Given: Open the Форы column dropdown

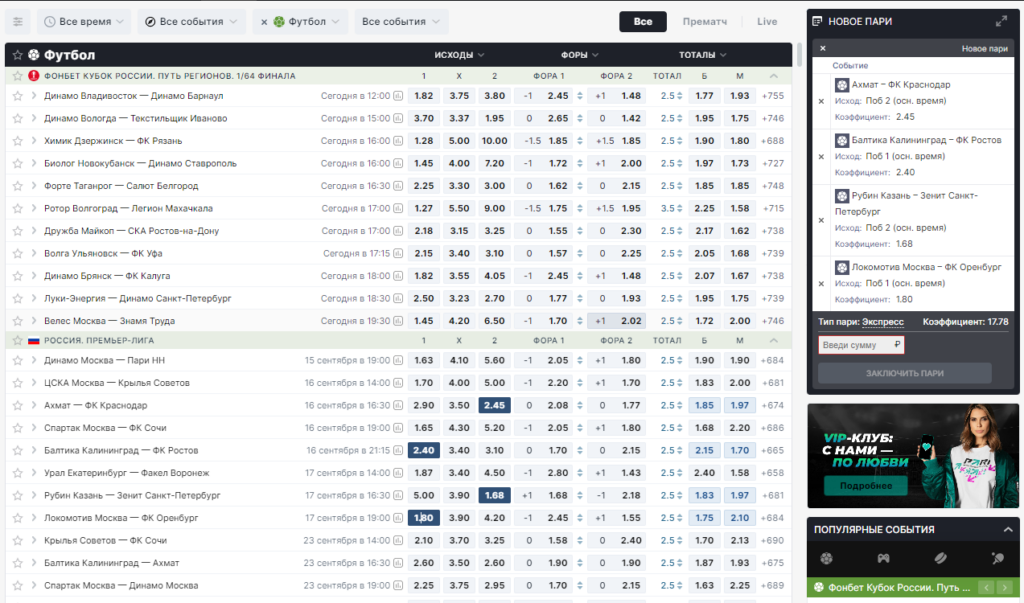Looking at the screenshot, I should point(580,55).
